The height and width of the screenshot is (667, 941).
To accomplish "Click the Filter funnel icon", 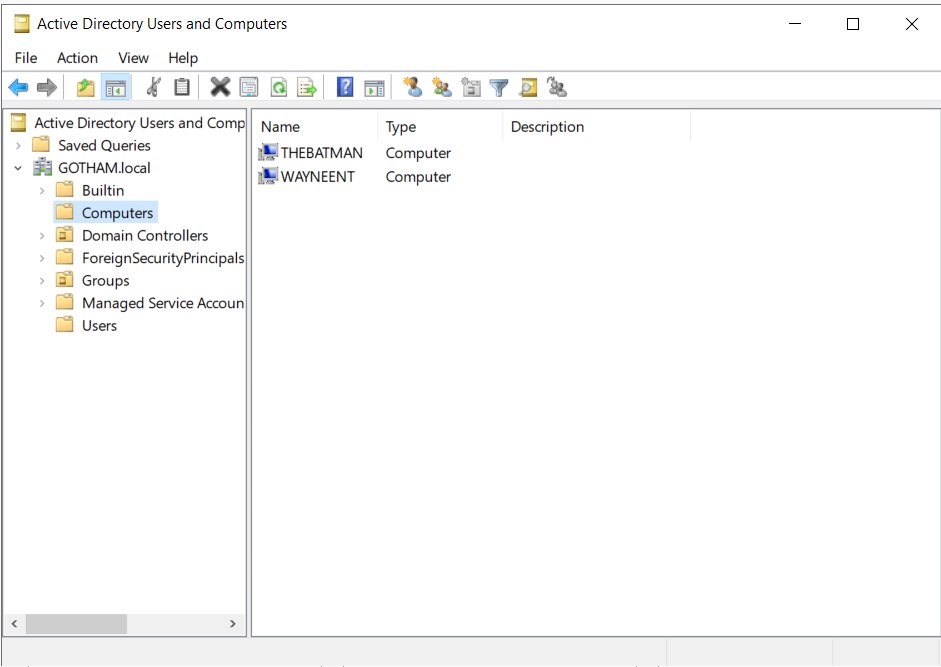I will pyautogui.click(x=499, y=88).
